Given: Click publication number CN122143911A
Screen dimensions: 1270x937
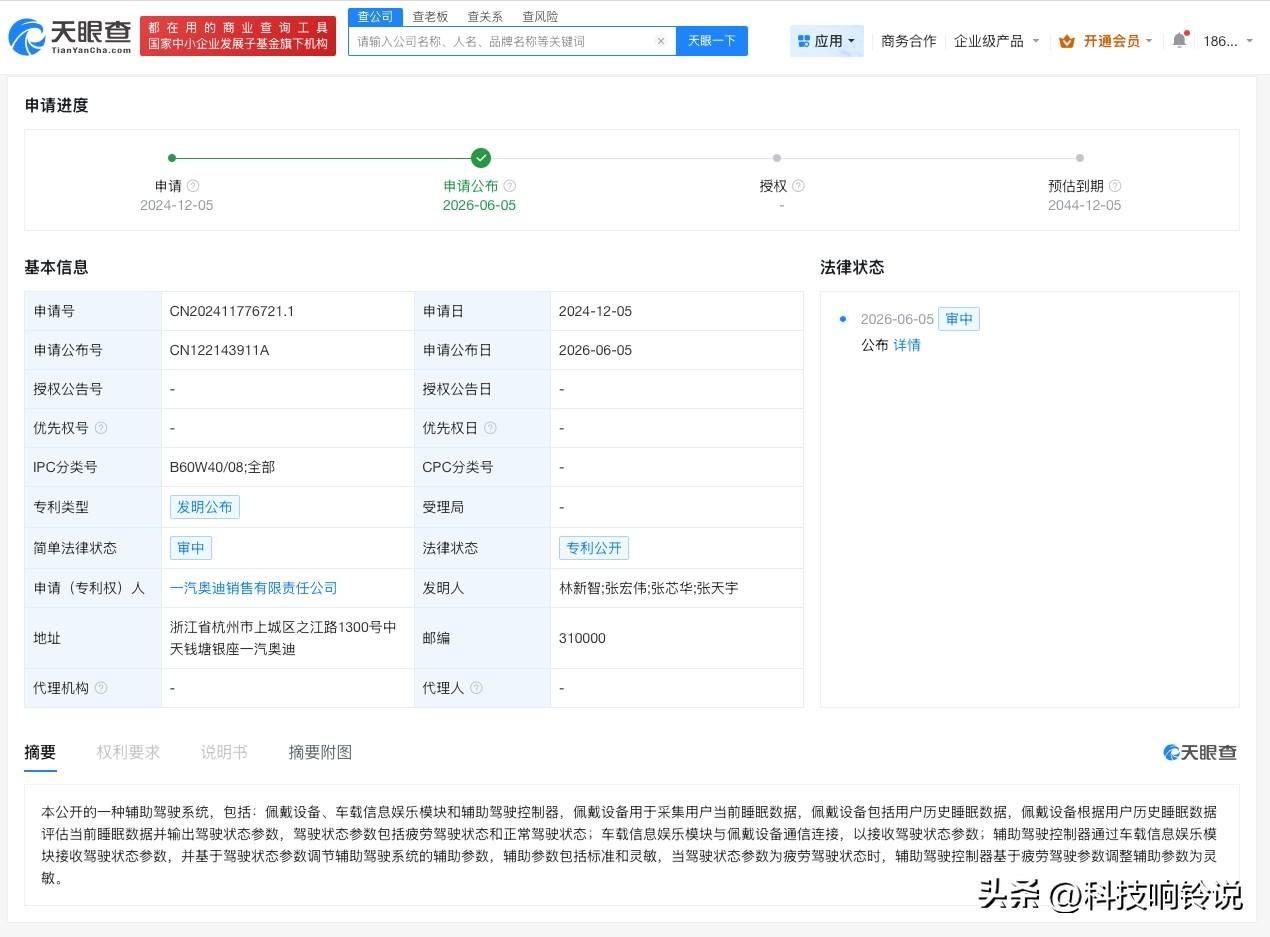Looking at the screenshot, I should [x=219, y=350].
